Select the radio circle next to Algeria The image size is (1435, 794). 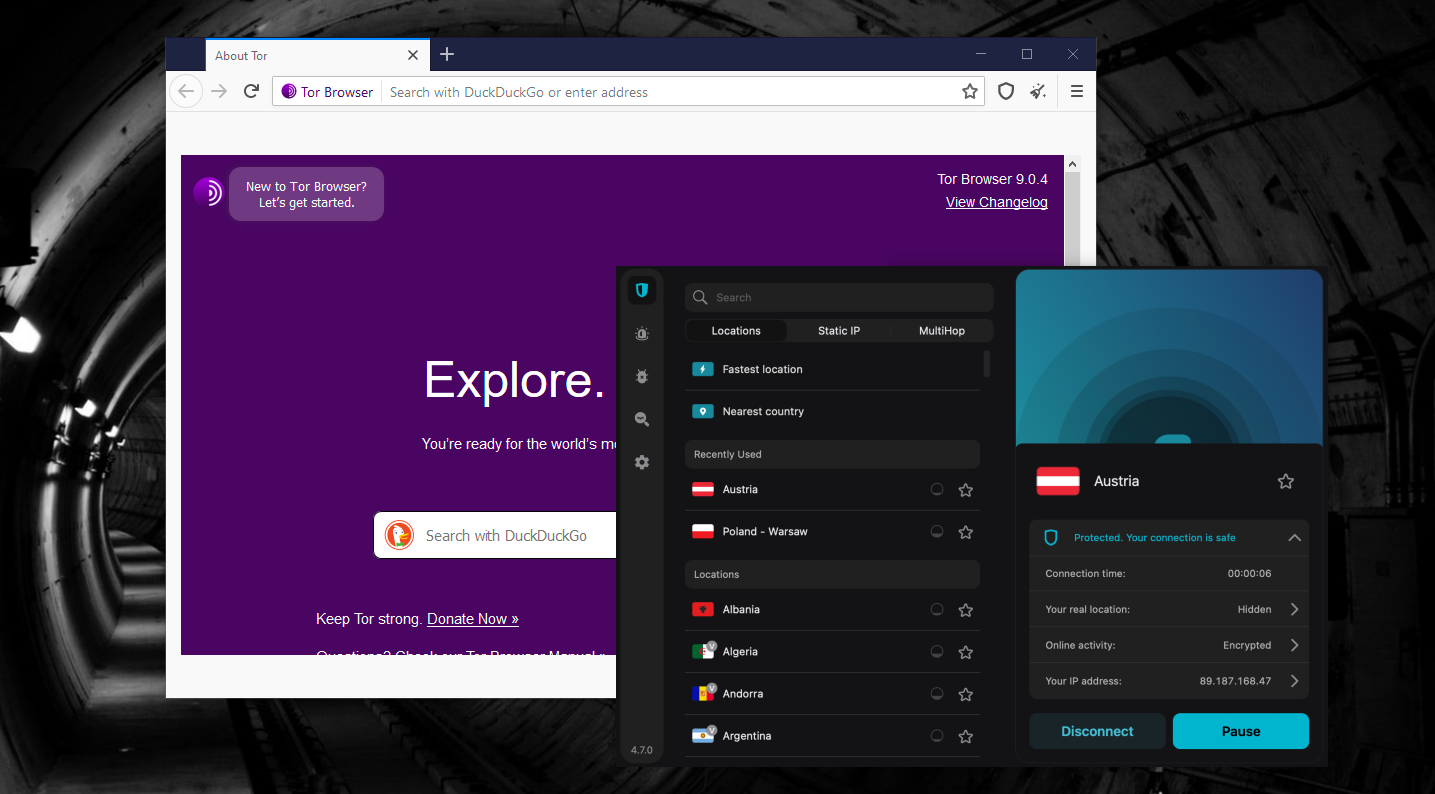click(x=937, y=652)
